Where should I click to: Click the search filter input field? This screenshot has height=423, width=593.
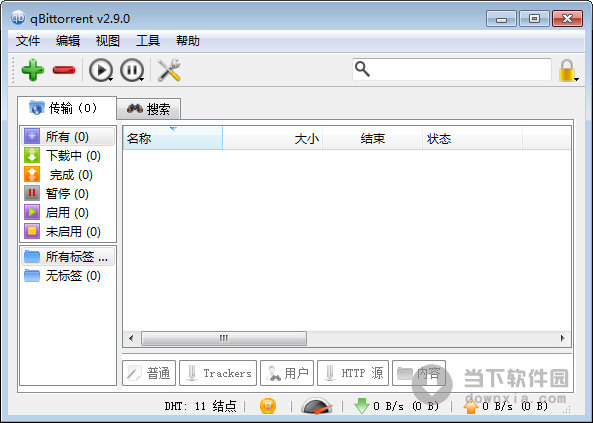point(452,69)
